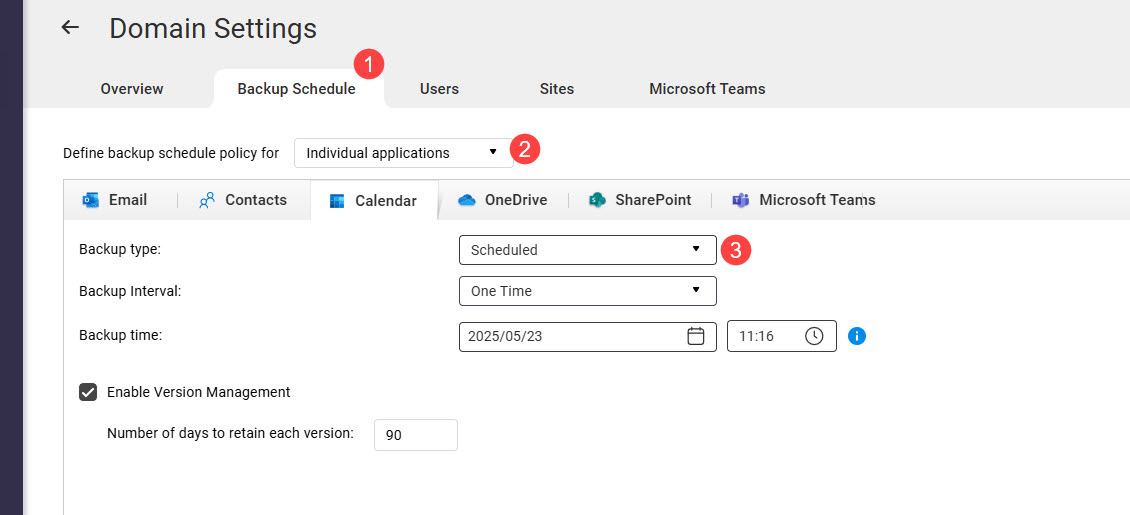1130x515 pixels.
Task: Click the OneDrive cloud icon
Action: coord(467,200)
